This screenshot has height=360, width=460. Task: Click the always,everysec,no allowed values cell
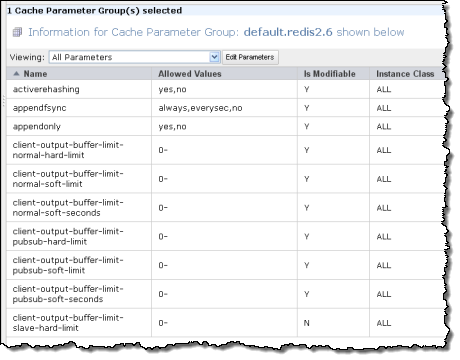point(224,108)
